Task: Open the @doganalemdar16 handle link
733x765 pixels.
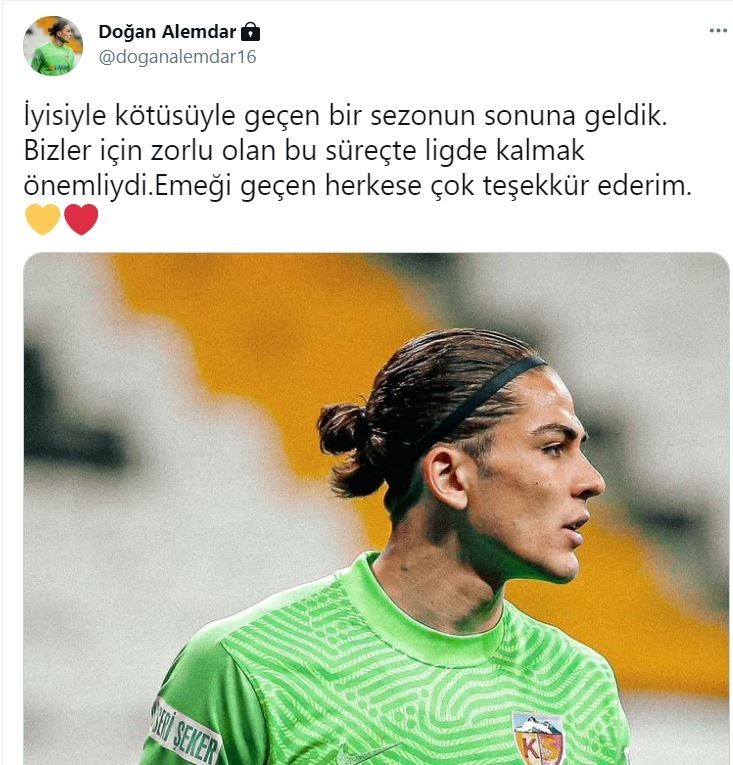Action: point(177,57)
